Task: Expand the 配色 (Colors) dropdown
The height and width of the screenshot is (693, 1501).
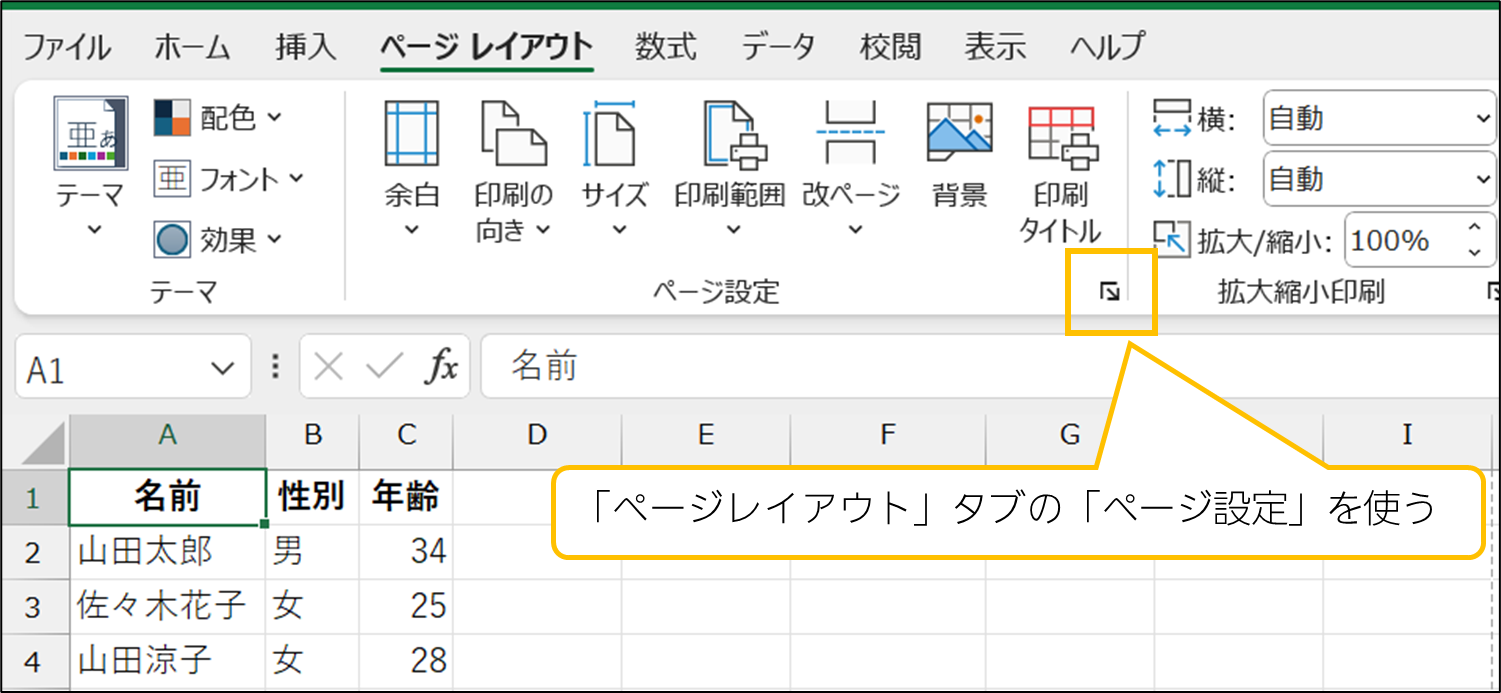Action: click(x=273, y=119)
